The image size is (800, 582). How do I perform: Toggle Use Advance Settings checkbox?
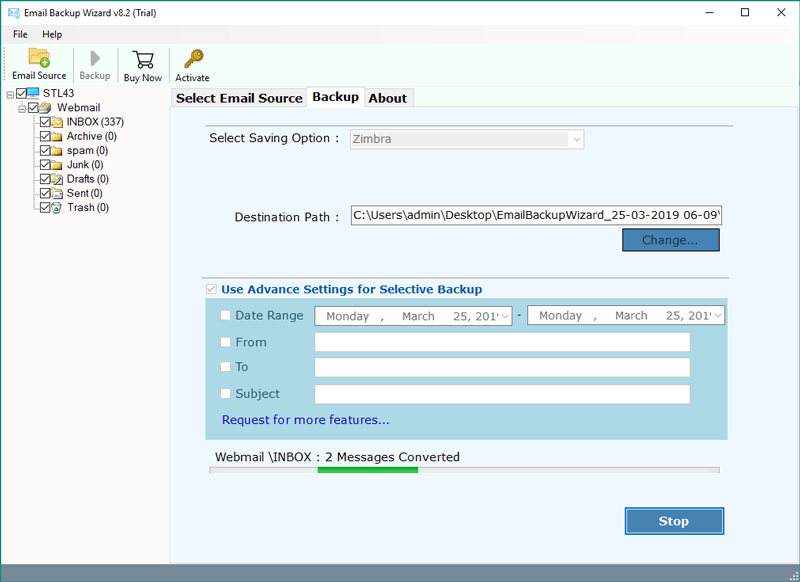tap(211, 289)
